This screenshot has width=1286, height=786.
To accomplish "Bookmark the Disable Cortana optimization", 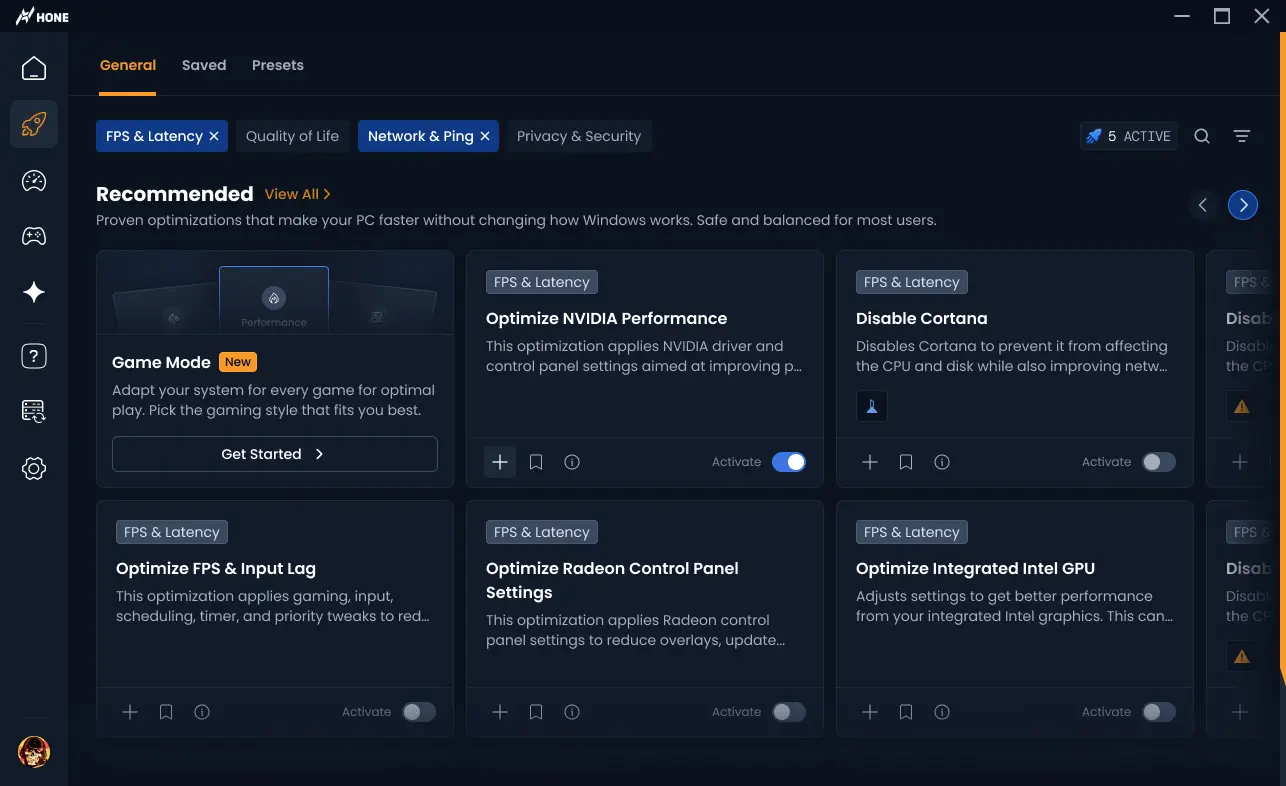I will pyautogui.click(x=906, y=462).
